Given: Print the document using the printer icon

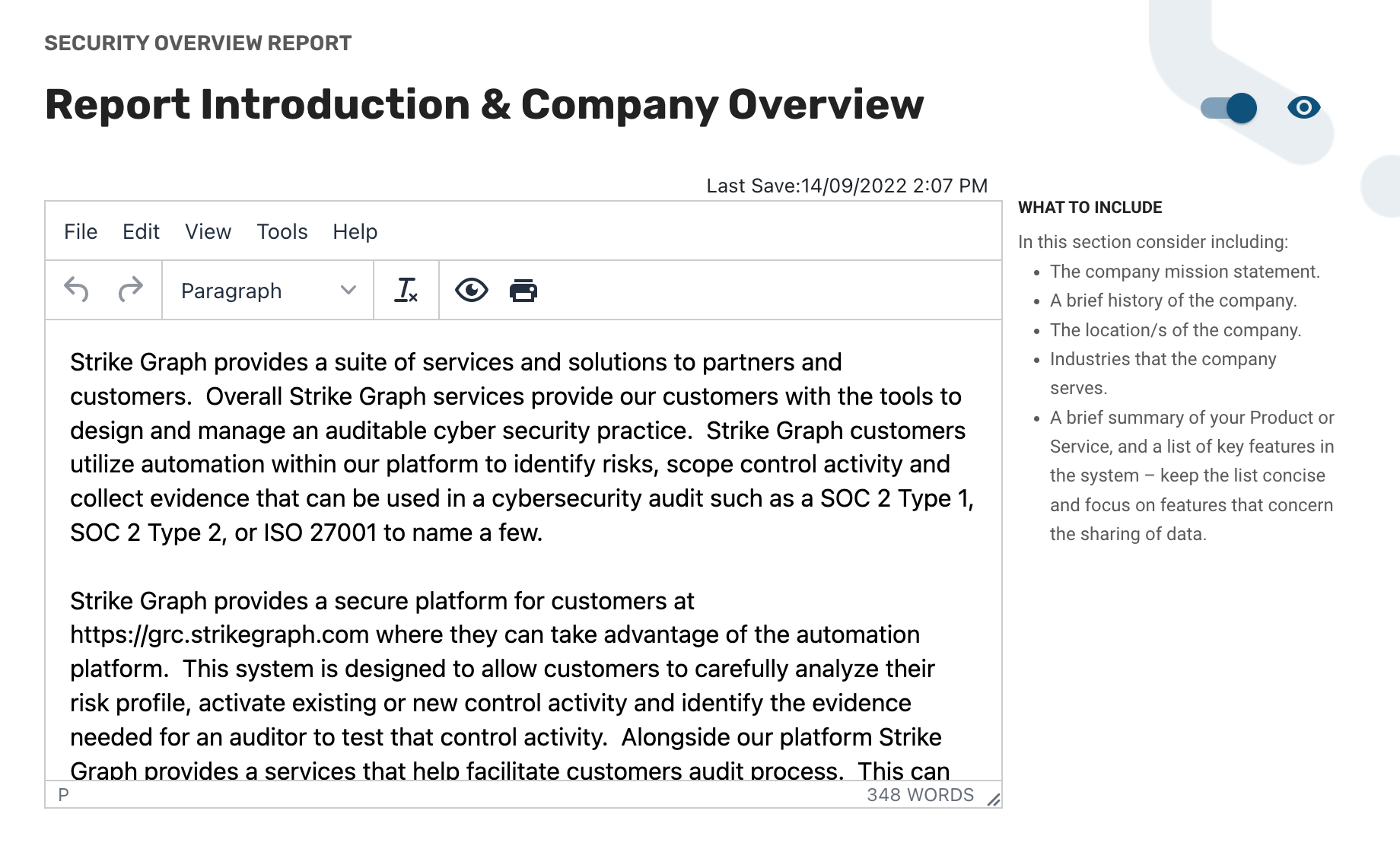Looking at the screenshot, I should [x=523, y=290].
